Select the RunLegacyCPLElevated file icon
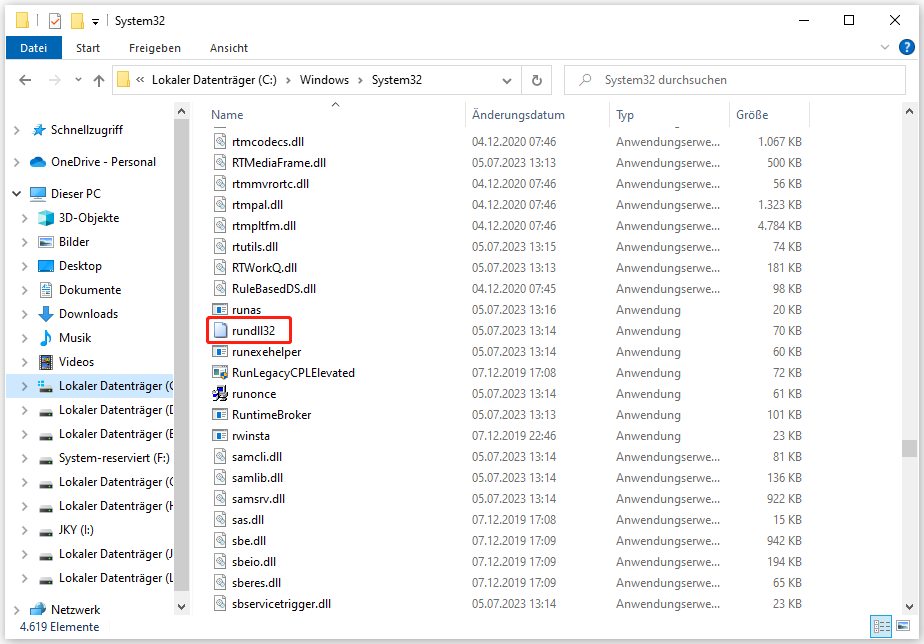The width and height of the screenshot is (924, 644). [222, 373]
